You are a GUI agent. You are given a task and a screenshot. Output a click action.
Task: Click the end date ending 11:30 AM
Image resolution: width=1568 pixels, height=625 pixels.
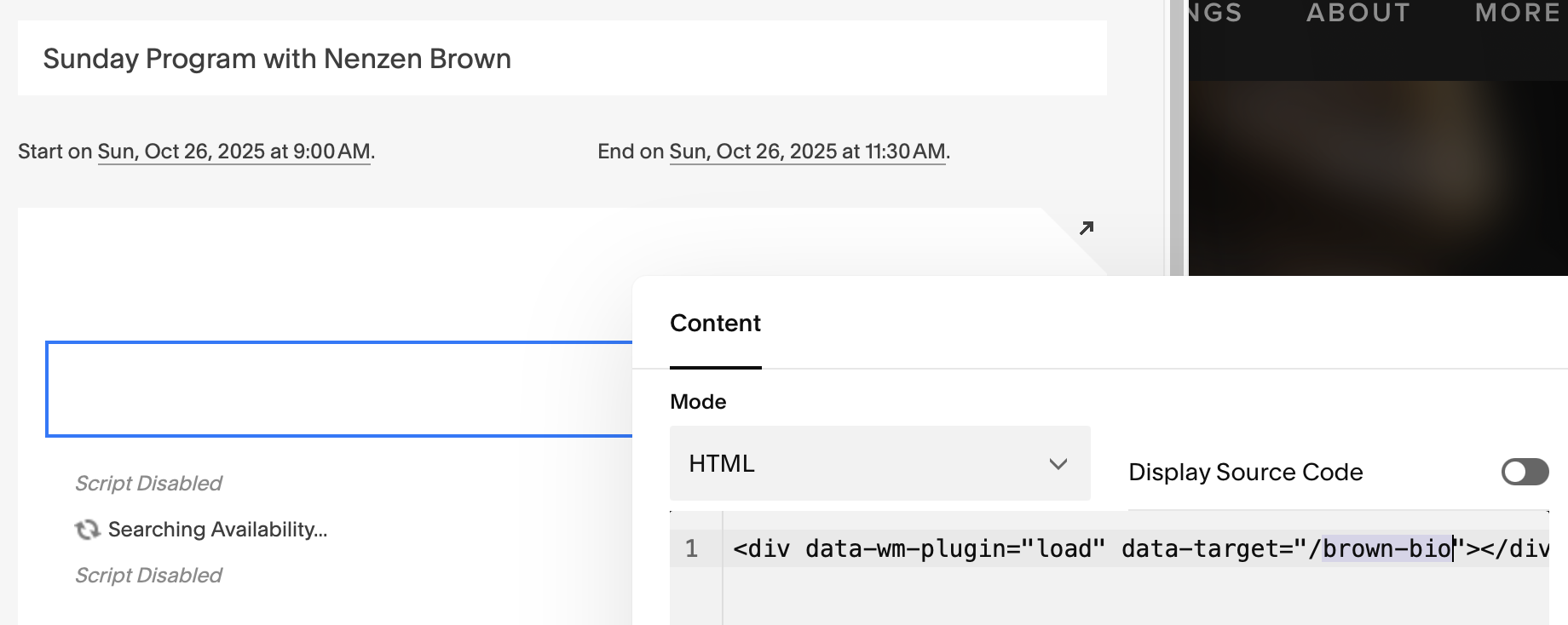(807, 152)
